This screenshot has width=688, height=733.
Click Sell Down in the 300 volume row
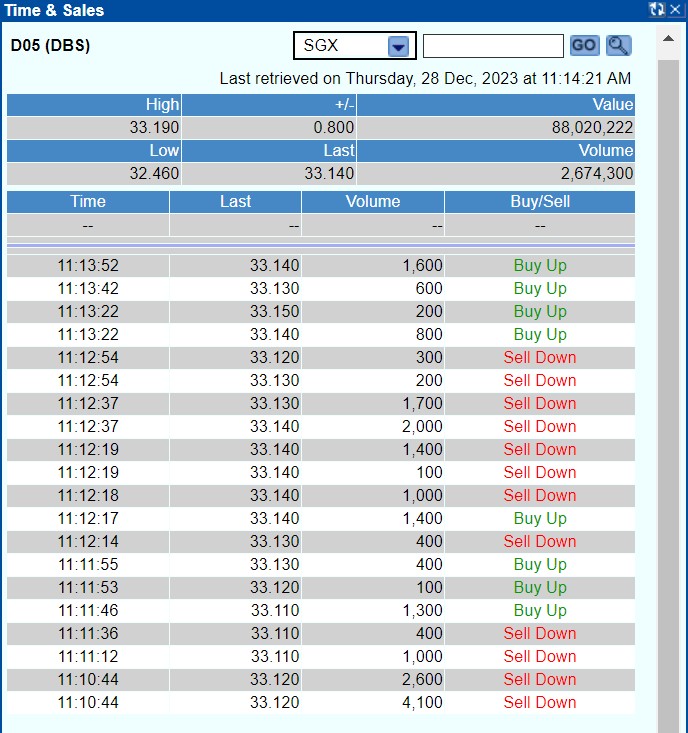point(540,357)
